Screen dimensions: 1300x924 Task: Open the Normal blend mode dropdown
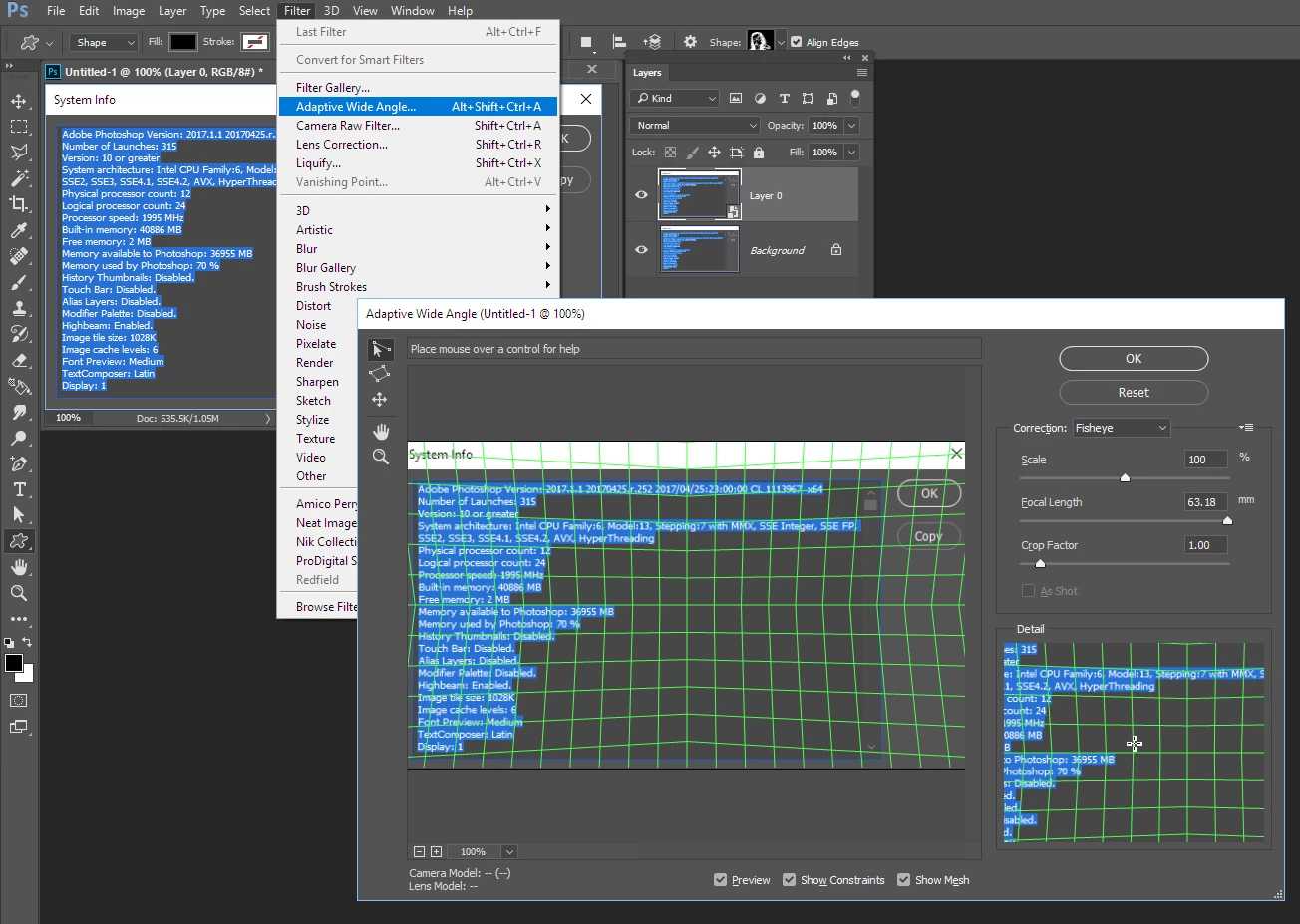(695, 126)
